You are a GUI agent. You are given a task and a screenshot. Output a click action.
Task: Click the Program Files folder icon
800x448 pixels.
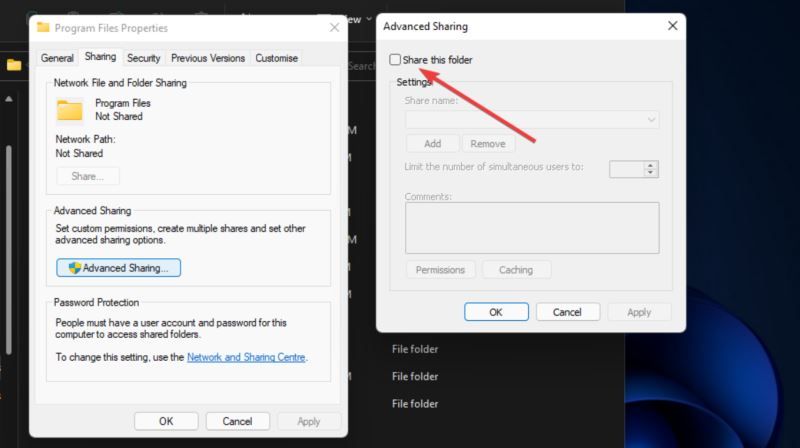[70, 110]
